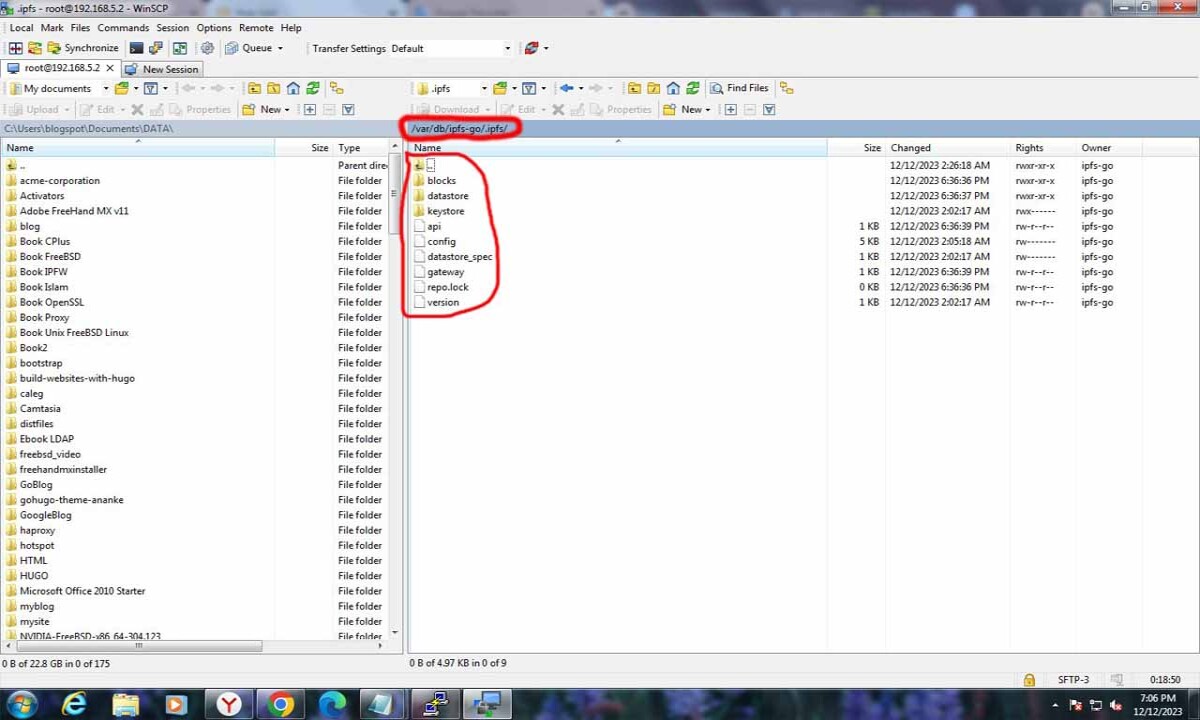Open the Commands menu
The height and width of the screenshot is (720, 1200).
pyautogui.click(x=123, y=28)
